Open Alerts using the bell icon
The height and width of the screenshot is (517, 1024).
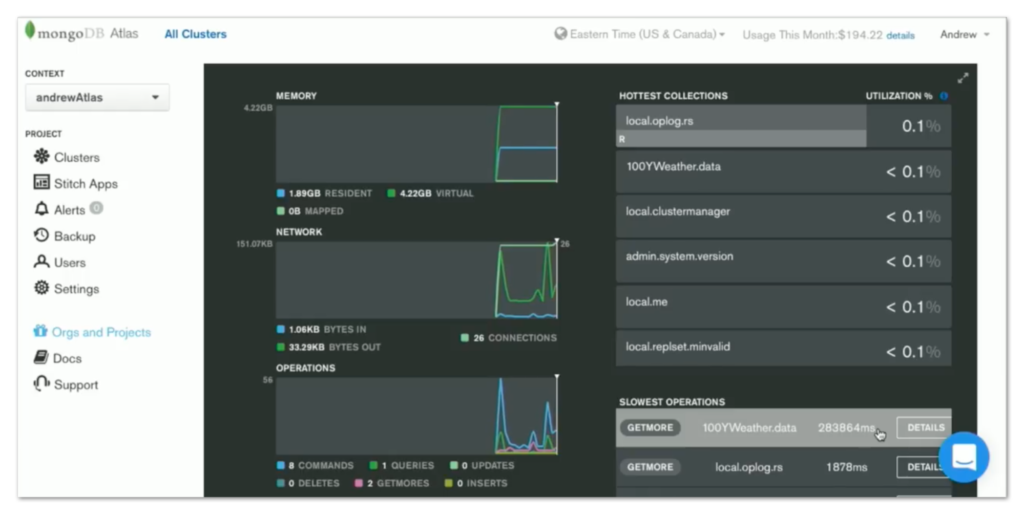[x=42, y=208]
